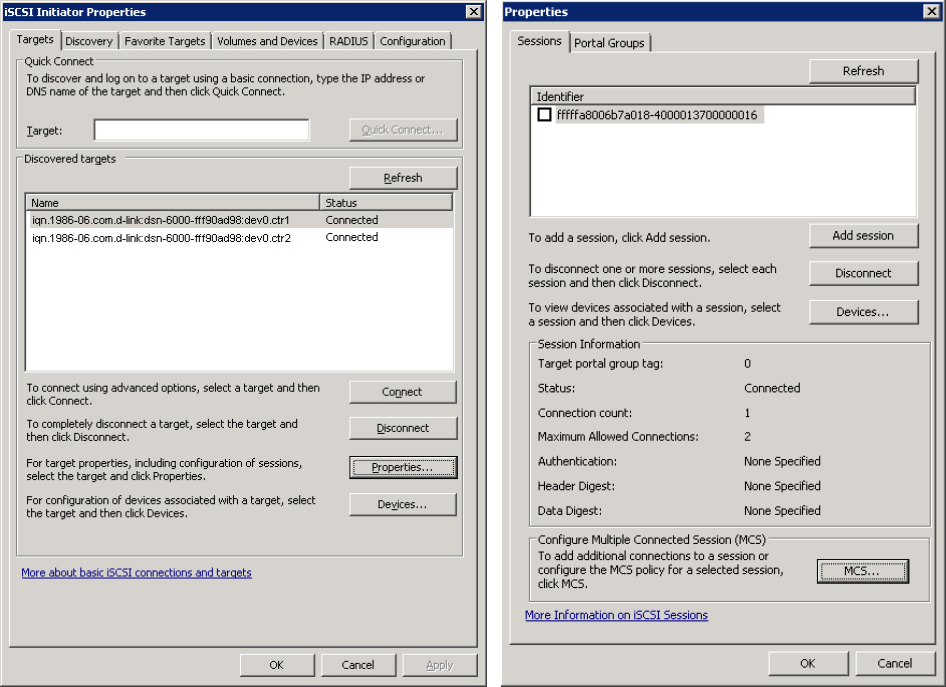
Task: Open the Favorite Targets tab
Action: [x=165, y=41]
